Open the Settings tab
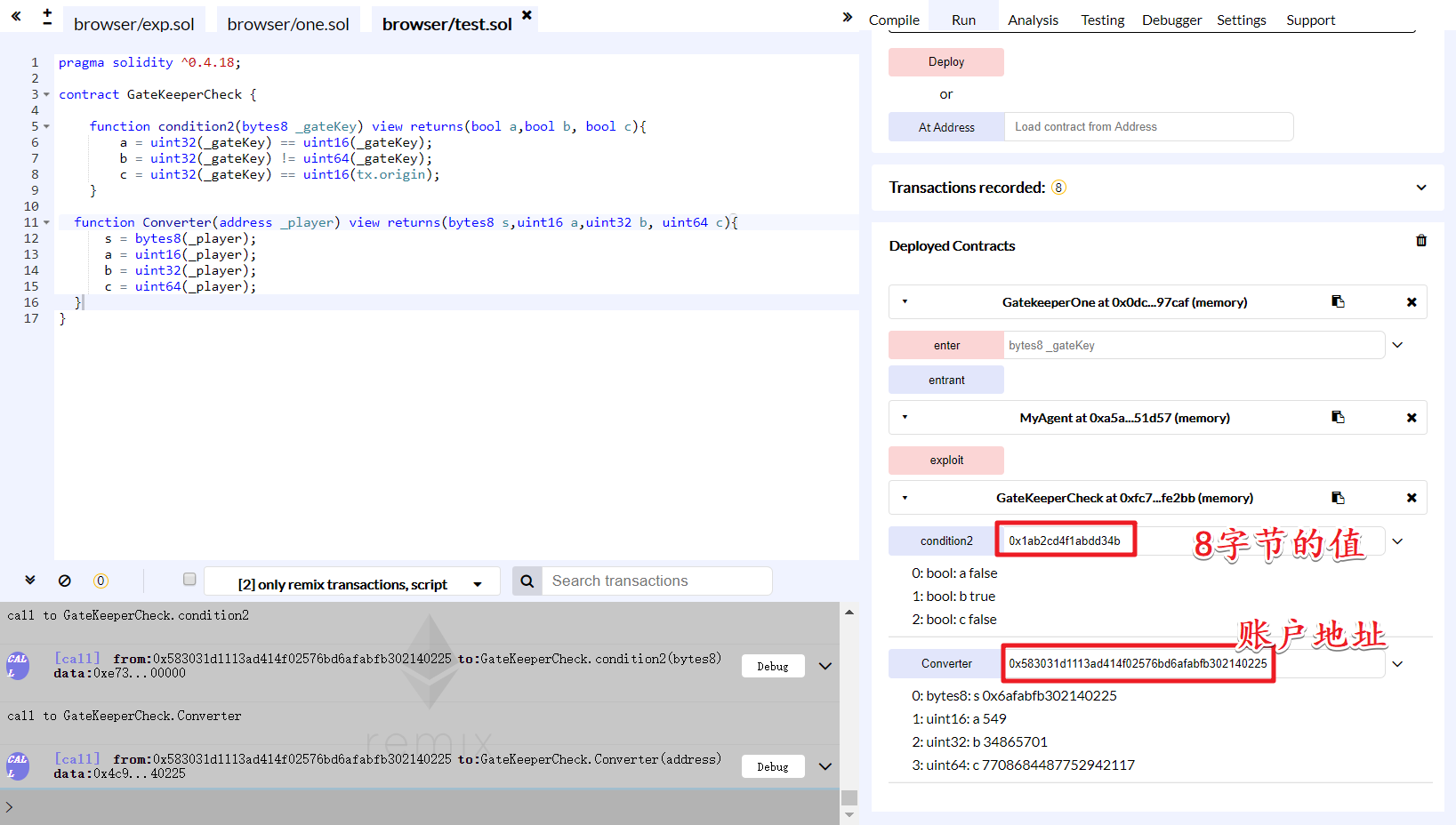1456x825 pixels. (x=1241, y=20)
